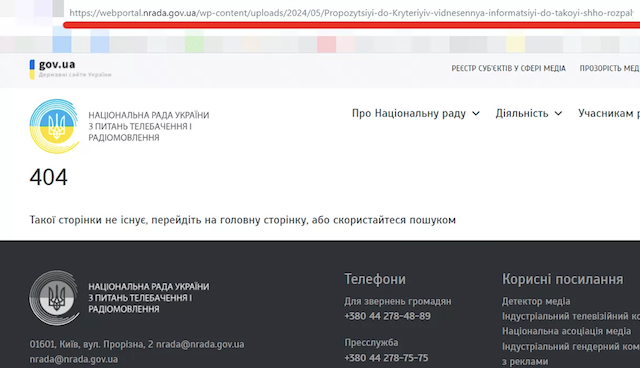
Task: Click the address line 'Київ, вул. Прорізна, 2' email
Action: pyautogui.click(x=200, y=344)
